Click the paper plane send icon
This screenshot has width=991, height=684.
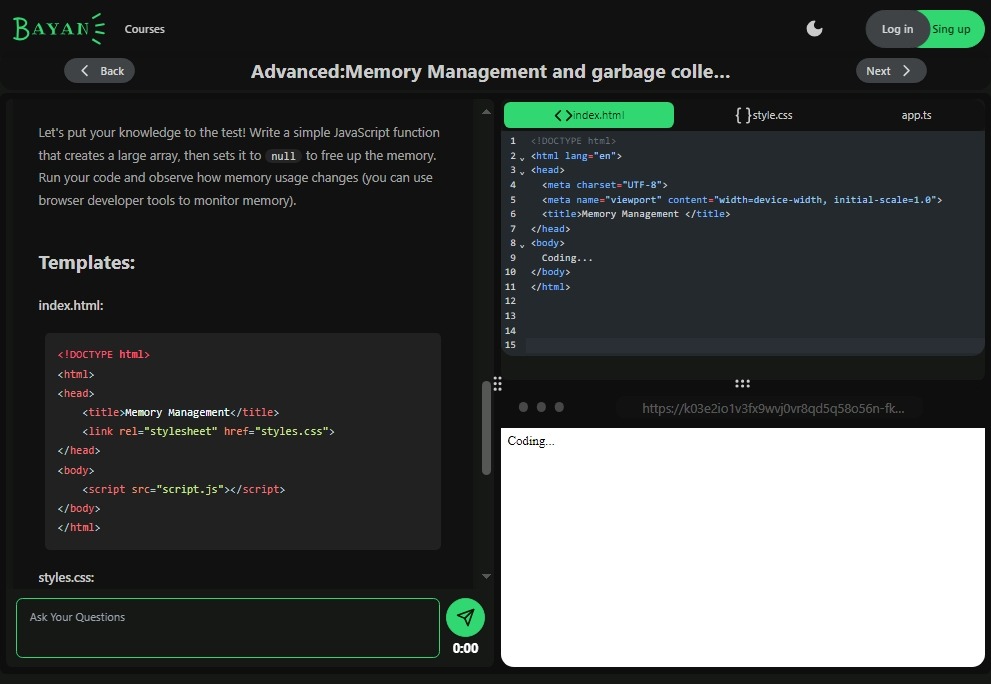coord(465,617)
